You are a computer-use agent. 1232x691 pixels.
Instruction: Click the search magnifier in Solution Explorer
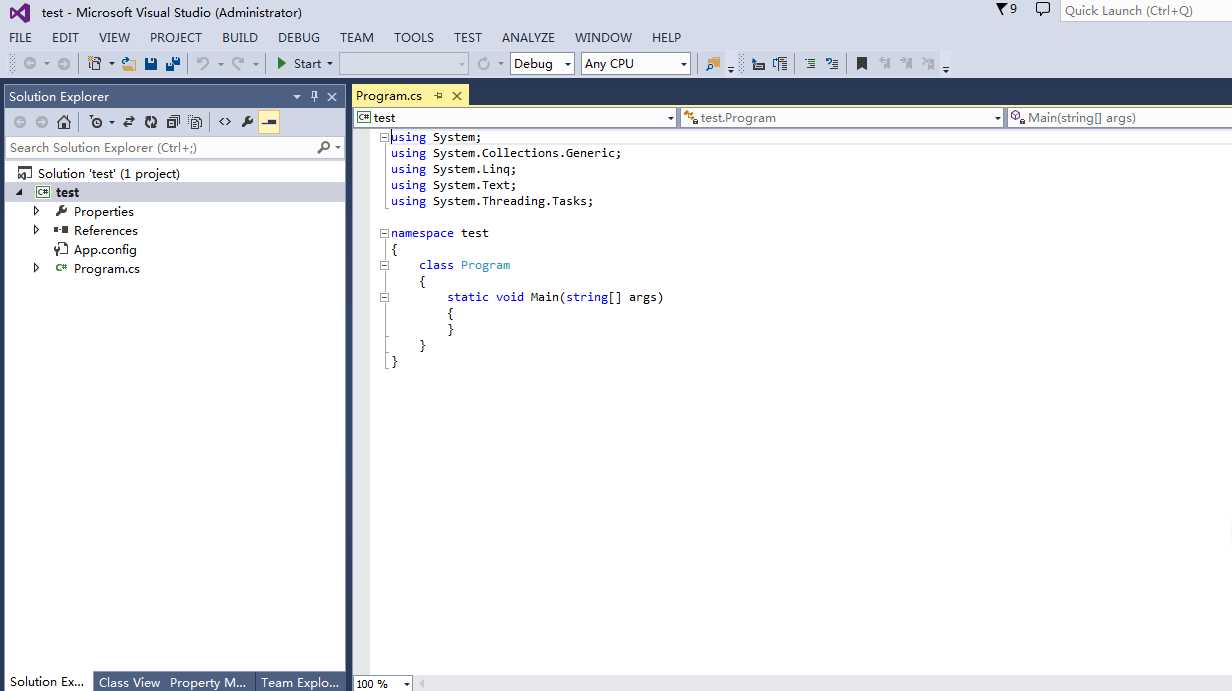[x=324, y=147]
